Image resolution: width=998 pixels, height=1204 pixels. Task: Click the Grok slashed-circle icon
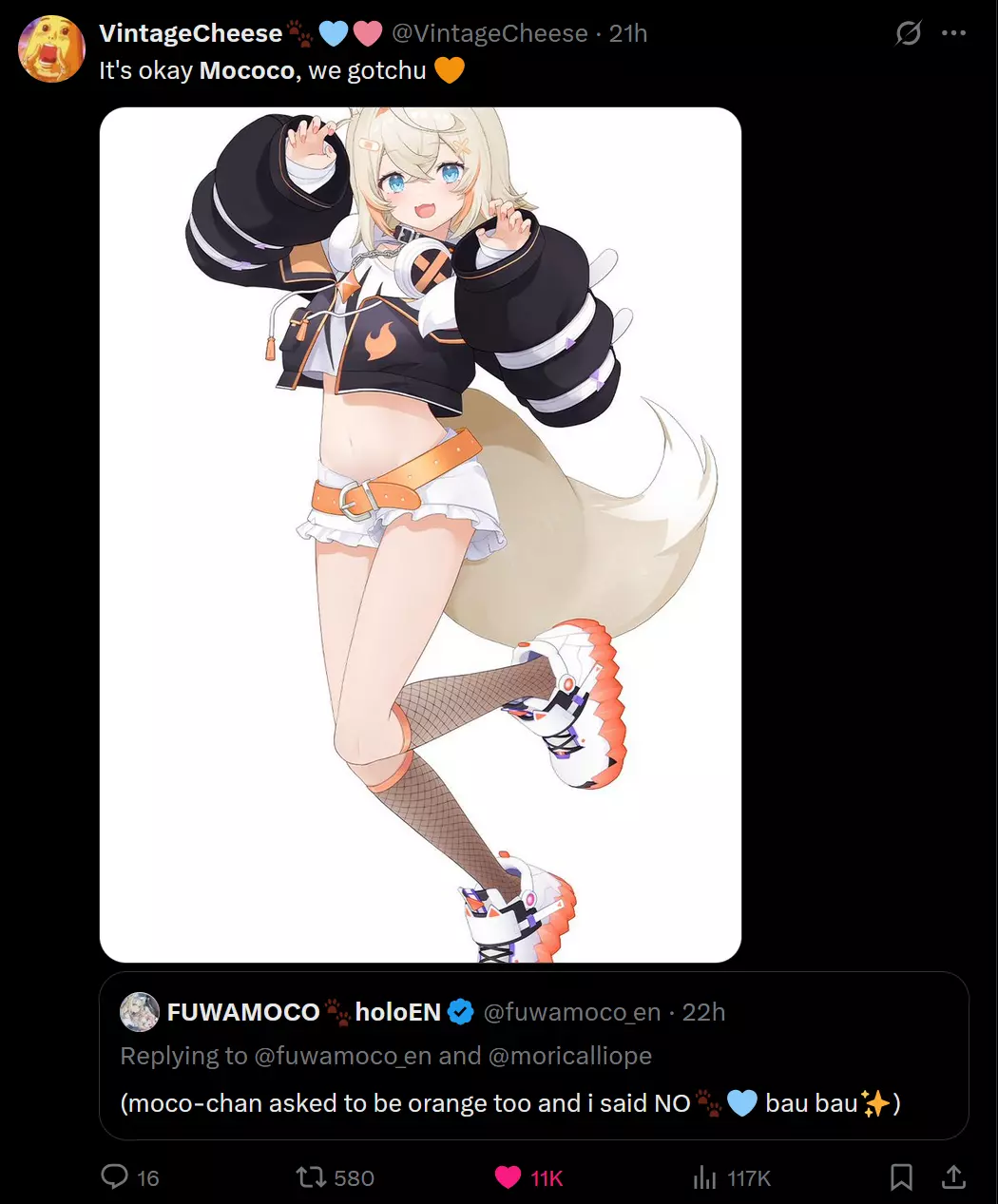[x=909, y=33]
